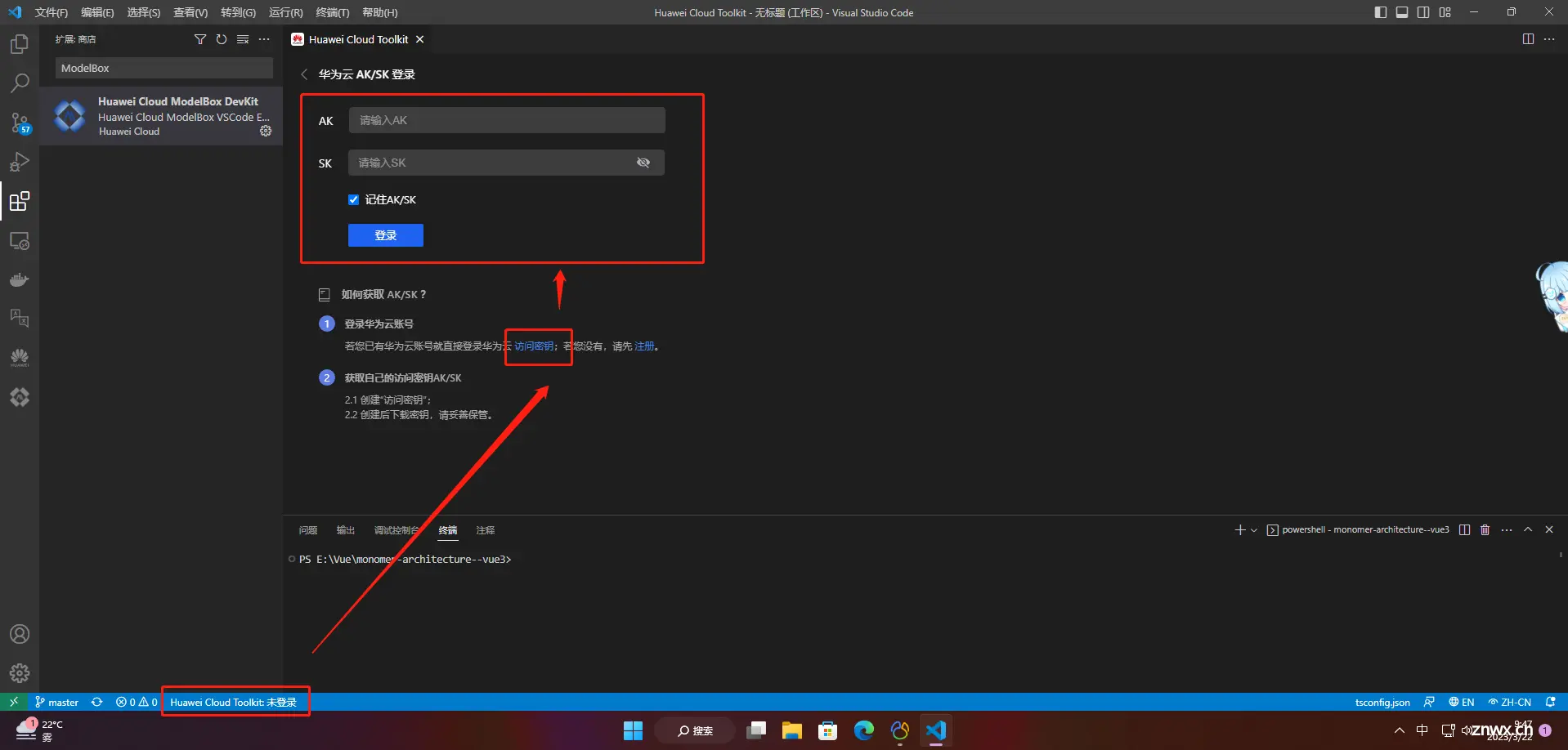The height and width of the screenshot is (750, 1568).
Task: Open the Run and Debug view
Action: pos(20,162)
